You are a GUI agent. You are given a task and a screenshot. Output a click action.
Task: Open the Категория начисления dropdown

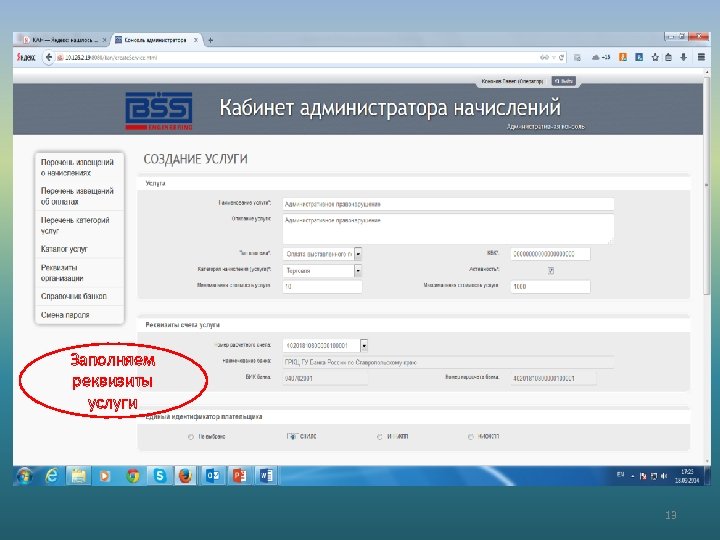pos(322,271)
